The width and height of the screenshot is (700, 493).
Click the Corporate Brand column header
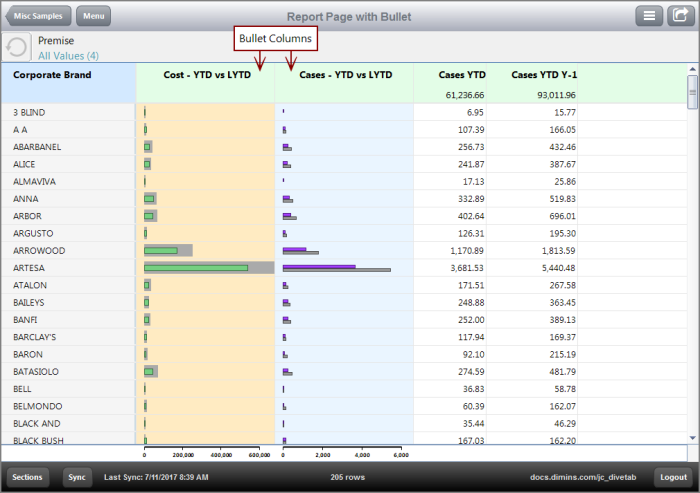(52, 75)
